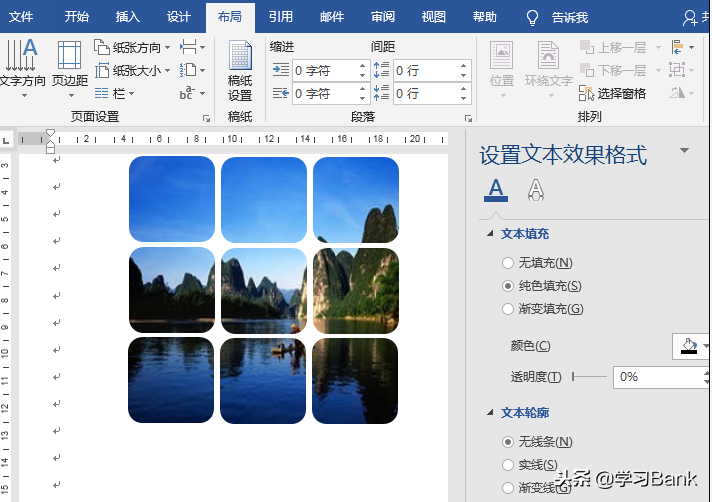This screenshot has width=712, height=502.
Task: Open the format pane options dropdown arrow
Action: click(684, 150)
